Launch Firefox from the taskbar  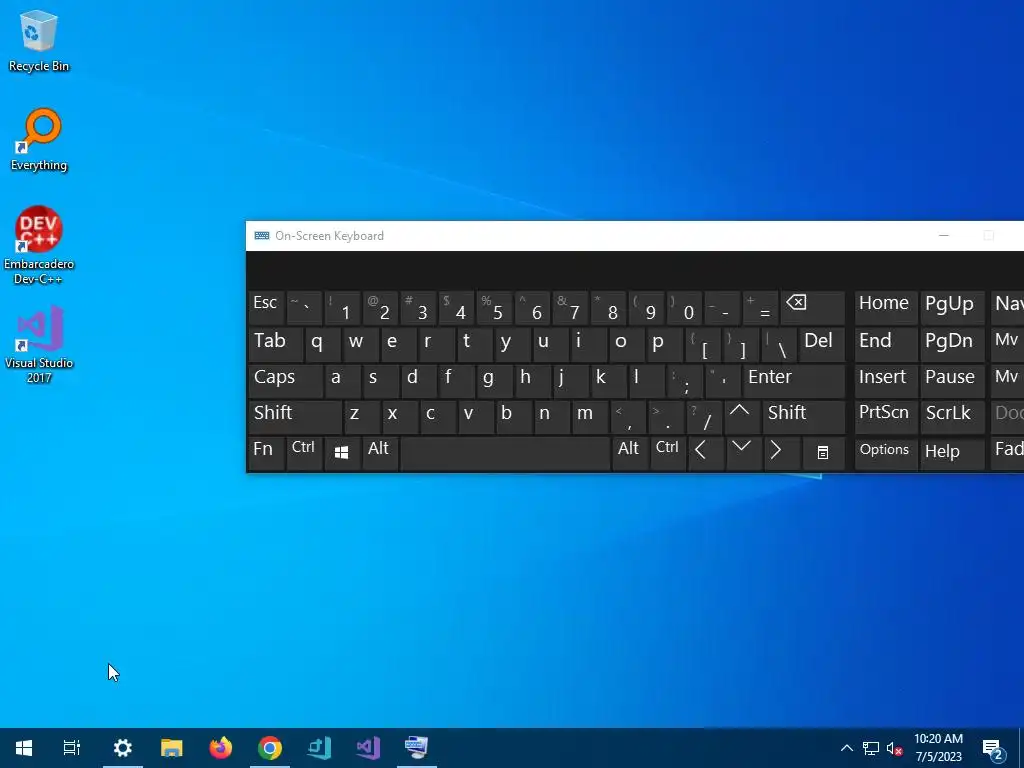(x=221, y=748)
